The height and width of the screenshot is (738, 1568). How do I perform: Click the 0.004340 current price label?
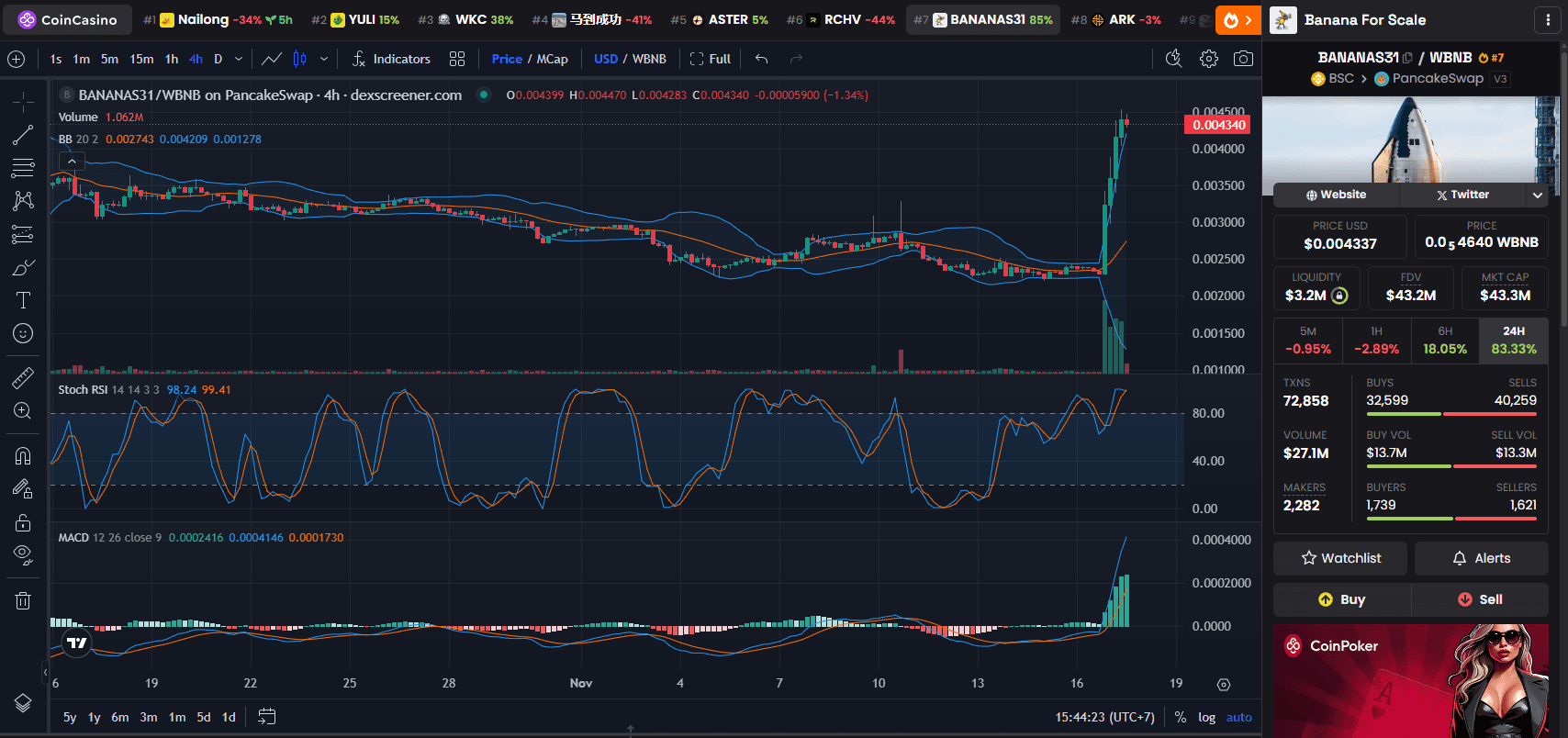coord(1218,125)
